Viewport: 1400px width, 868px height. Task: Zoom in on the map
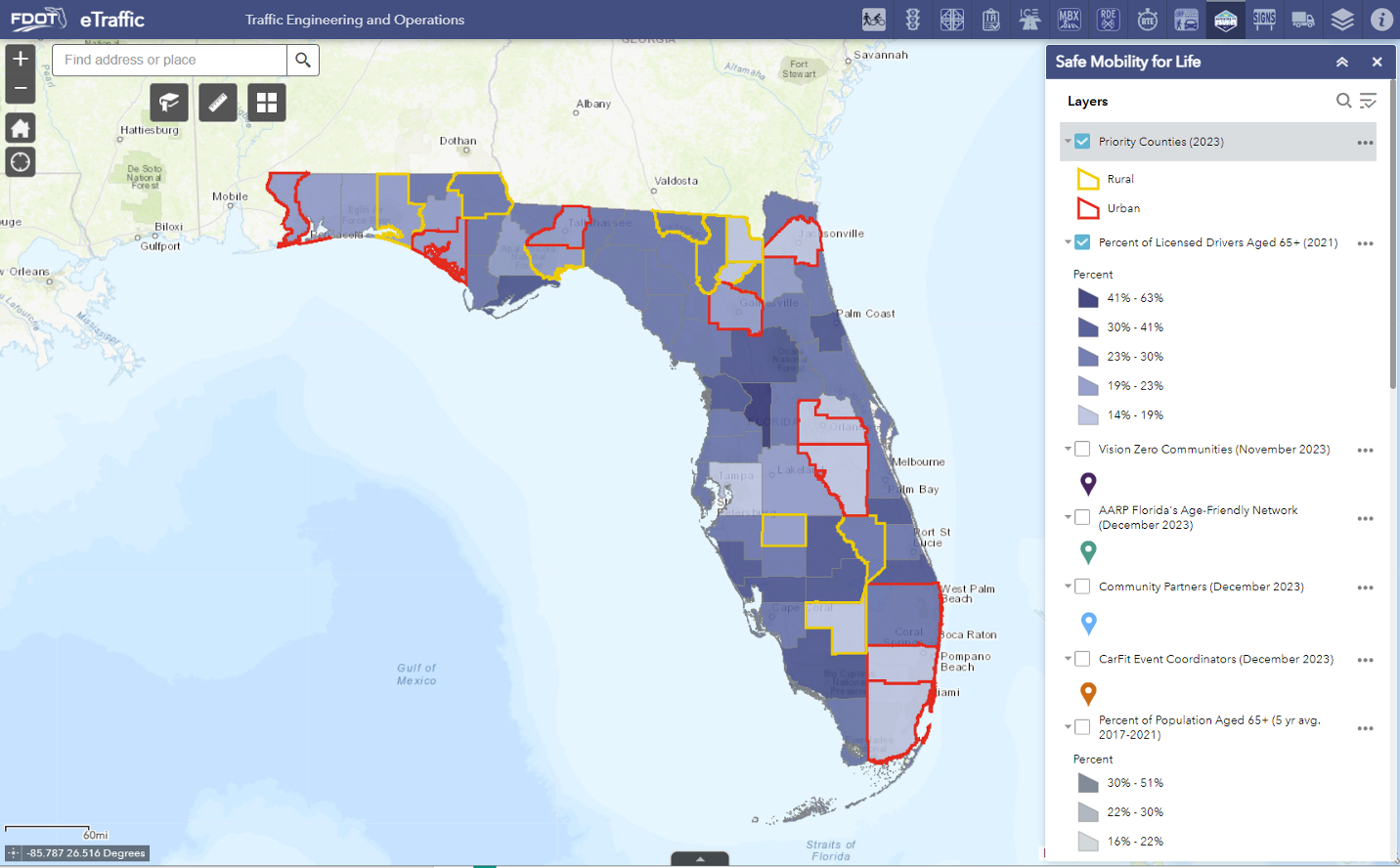pyautogui.click(x=21, y=59)
